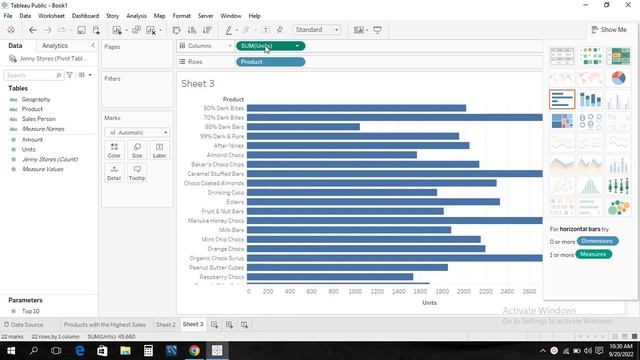Open the File menu
The image size is (640, 360).
click(8, 16)
